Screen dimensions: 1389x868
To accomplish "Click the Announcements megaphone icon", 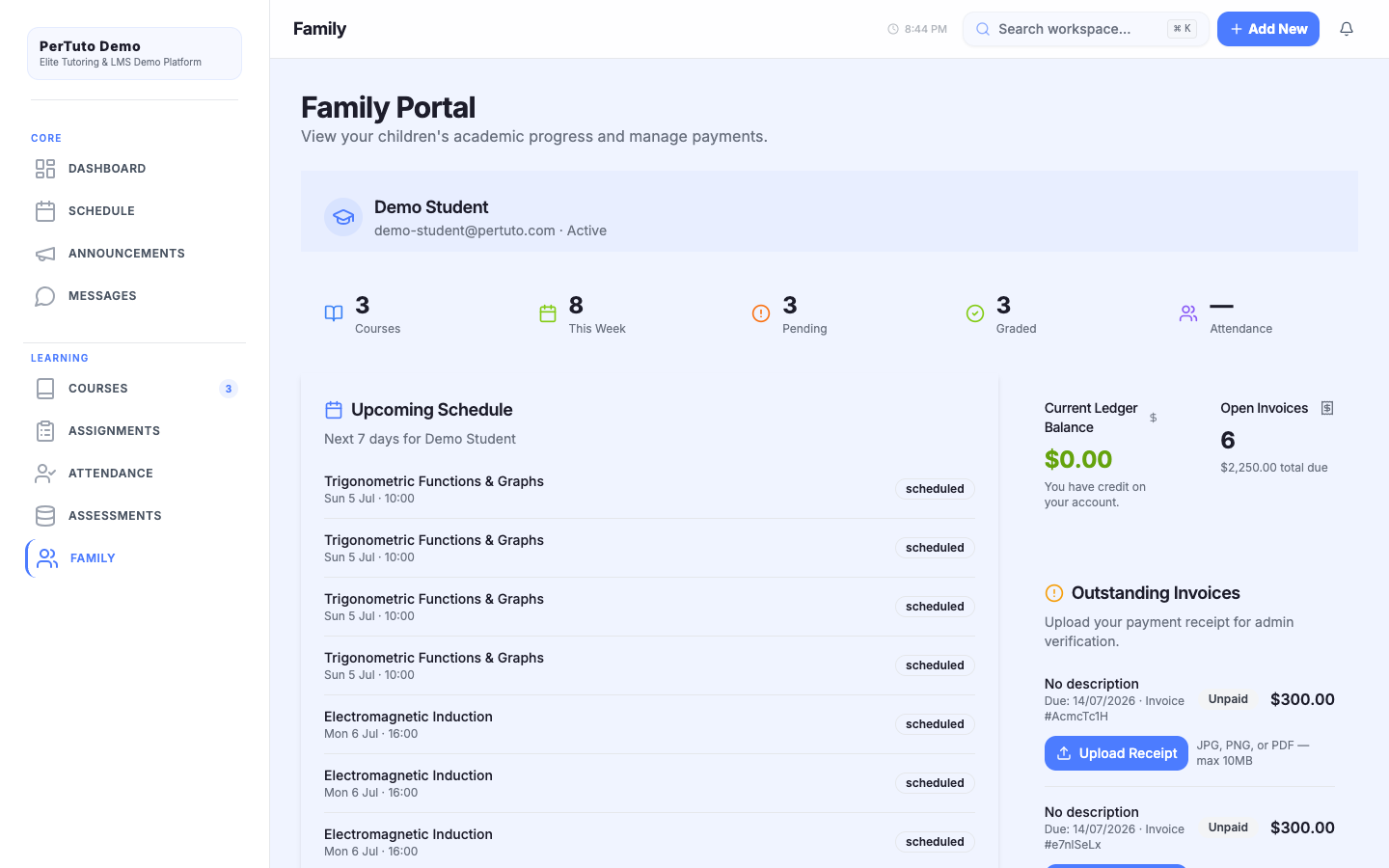I will point(45,254).
